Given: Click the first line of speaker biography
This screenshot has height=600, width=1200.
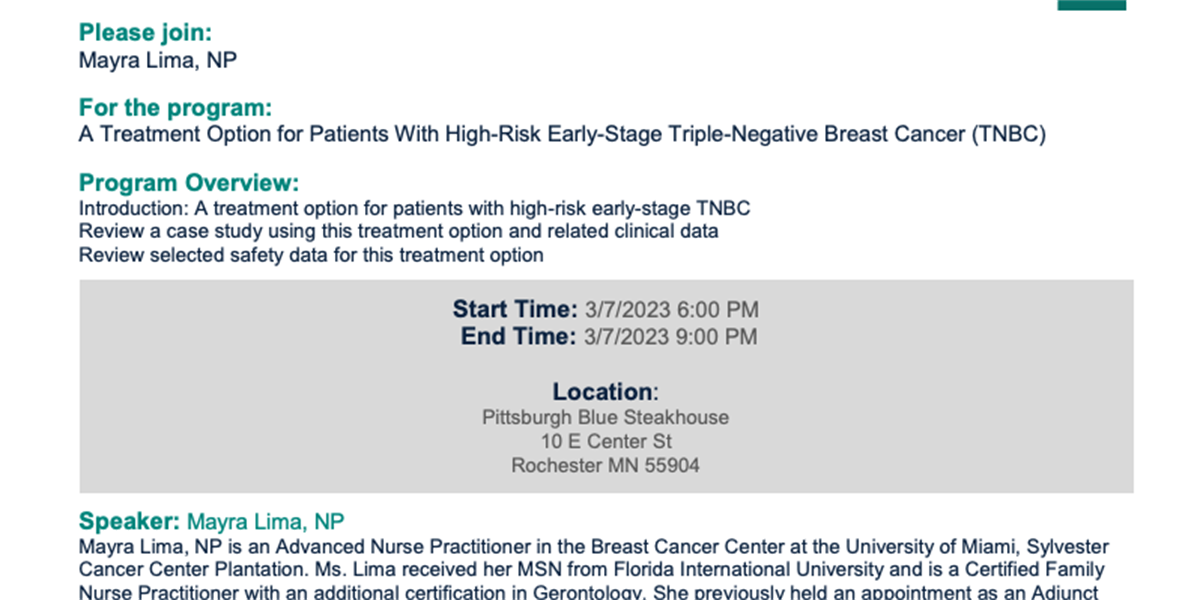Looking at the screenshot, I should point(594,548).
